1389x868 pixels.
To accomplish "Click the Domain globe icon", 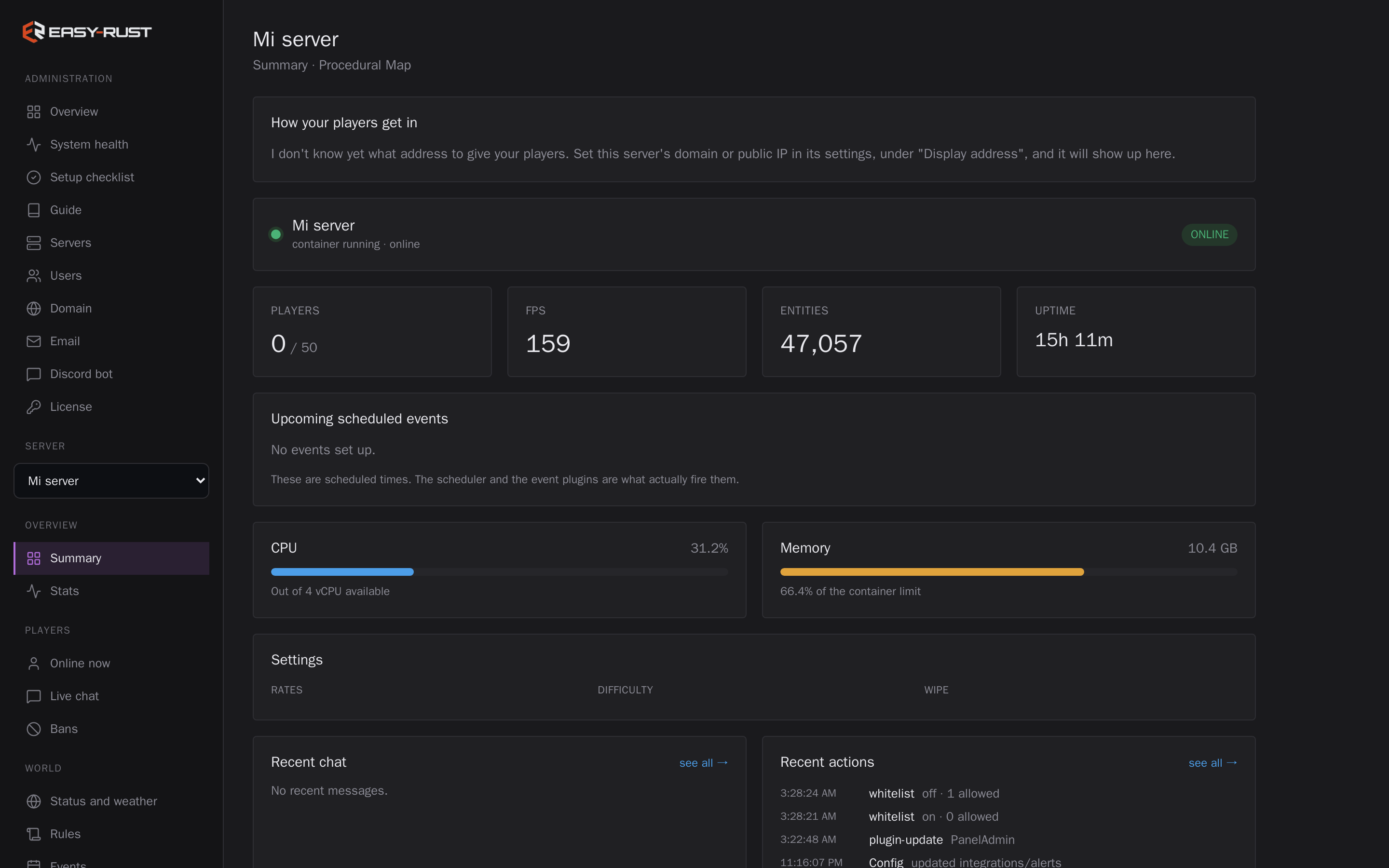I will [x=34, y=308].
